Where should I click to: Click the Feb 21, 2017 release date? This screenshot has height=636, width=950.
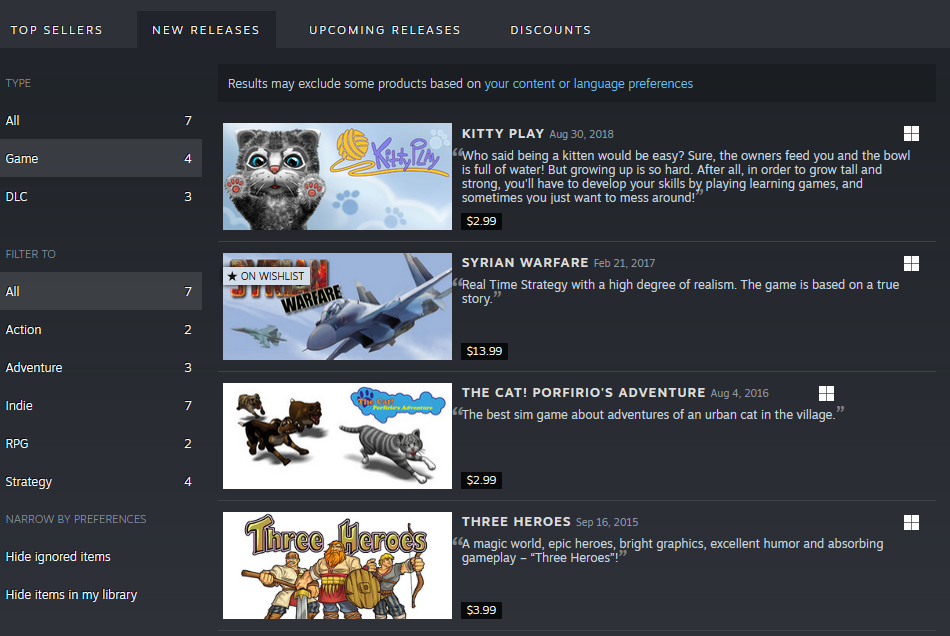[624, 263]
